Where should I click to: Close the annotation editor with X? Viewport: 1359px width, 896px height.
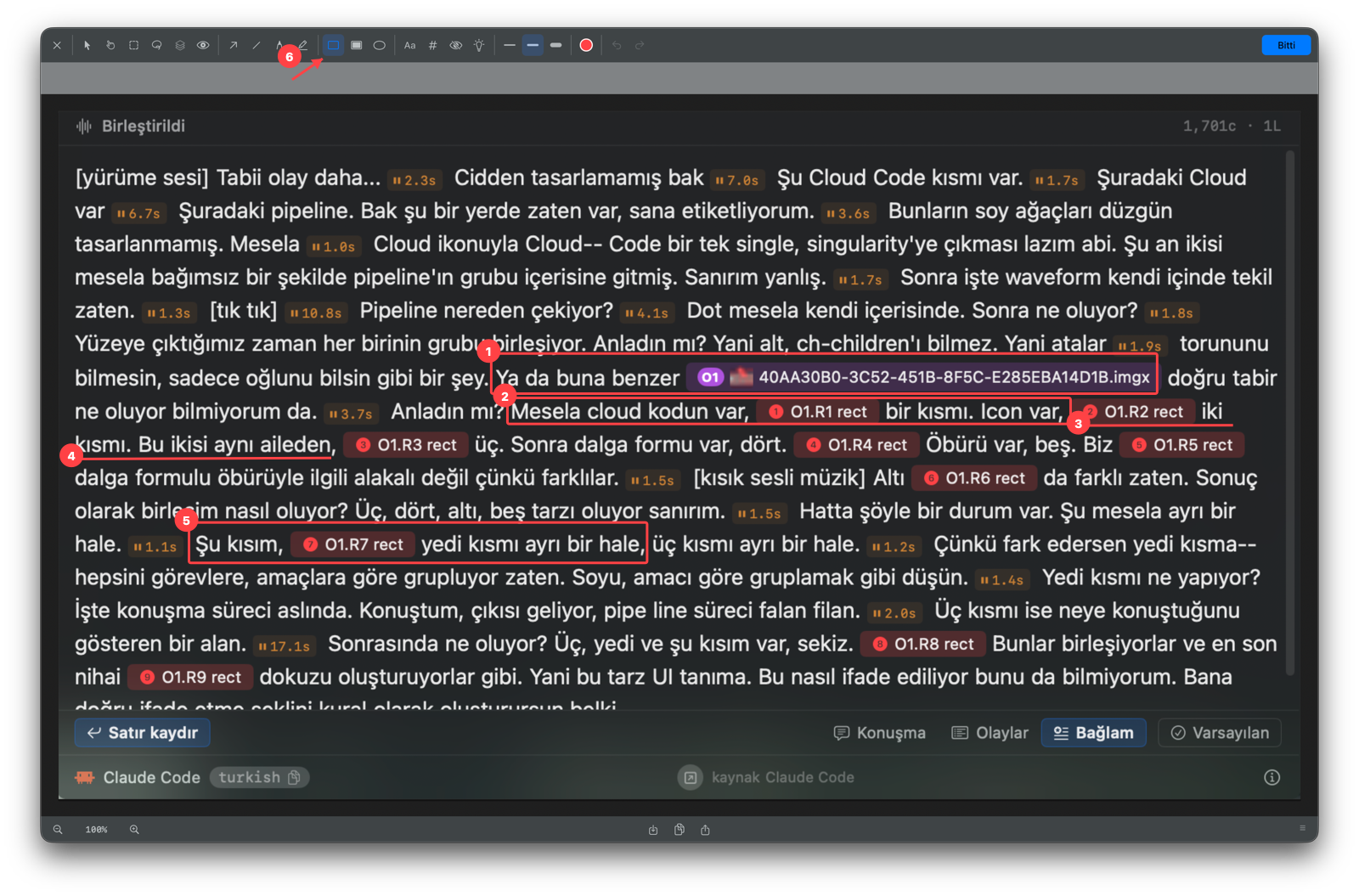point(57,46)
